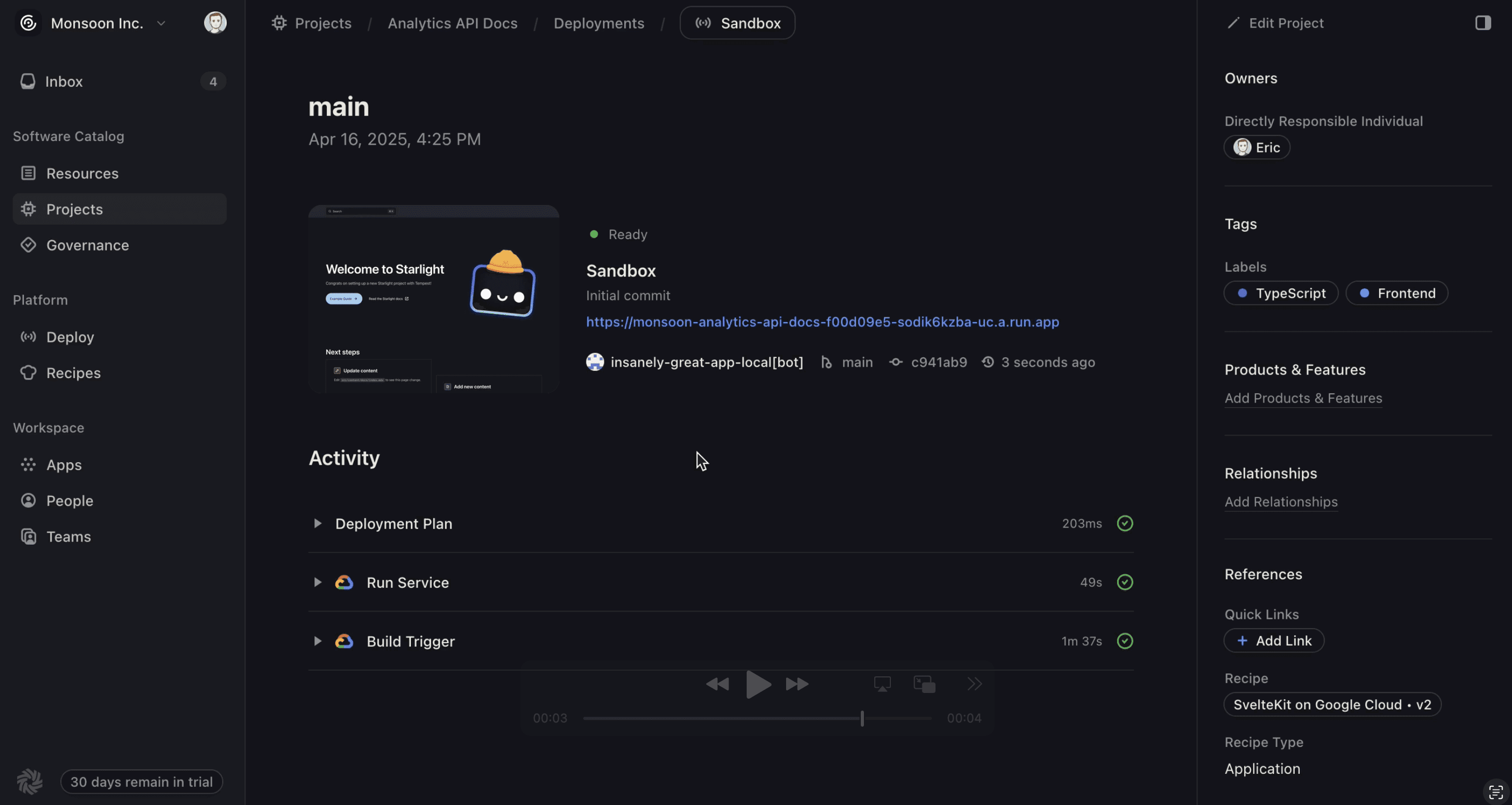The image size is (1512, 805).
Task: Expand the Run Service activity row
Action: [x=318, y=582]
